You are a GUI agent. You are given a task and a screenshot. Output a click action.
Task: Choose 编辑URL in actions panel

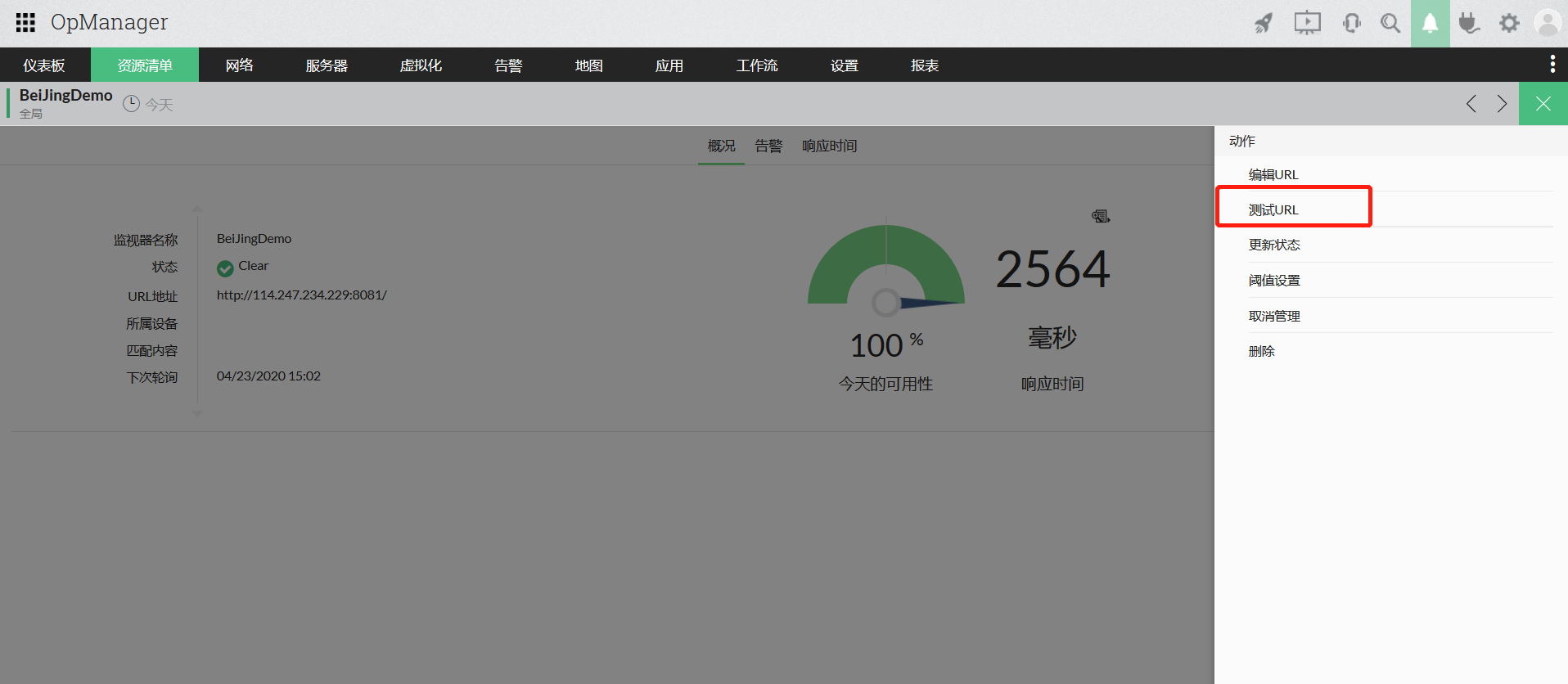click(1273, 174)
